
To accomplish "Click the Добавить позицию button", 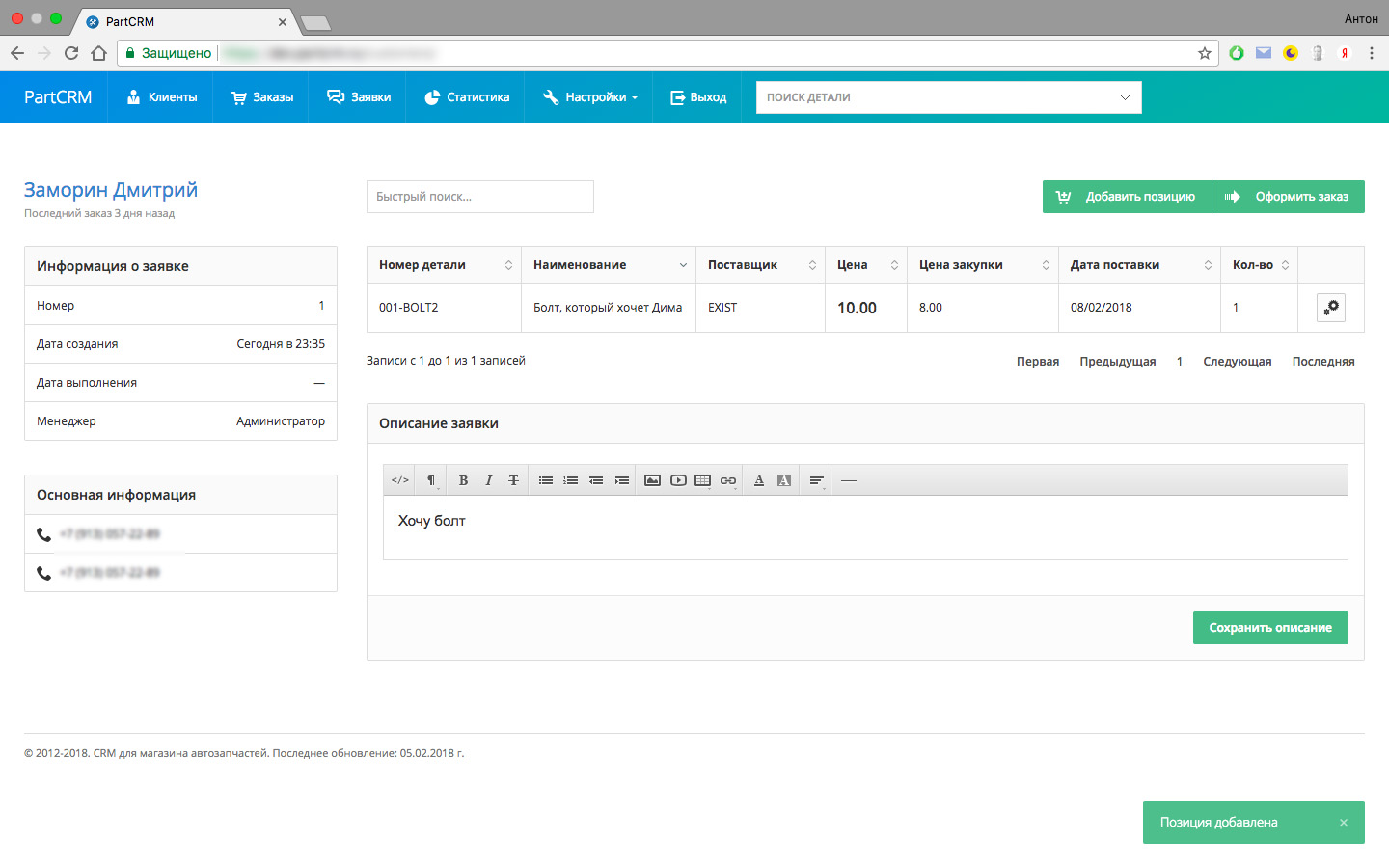I will tap(1127, 197).
